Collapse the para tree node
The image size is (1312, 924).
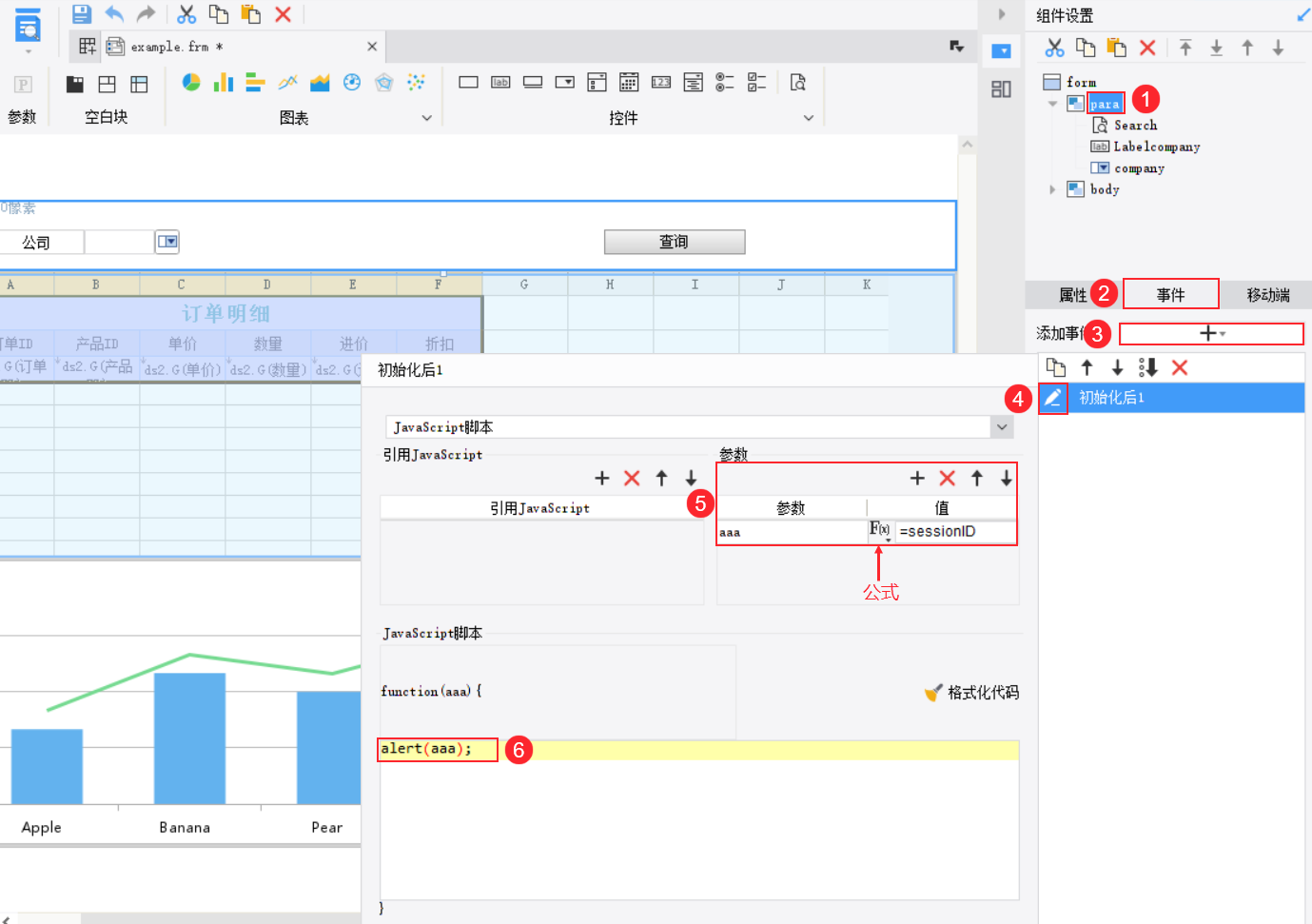point(1052,104)
